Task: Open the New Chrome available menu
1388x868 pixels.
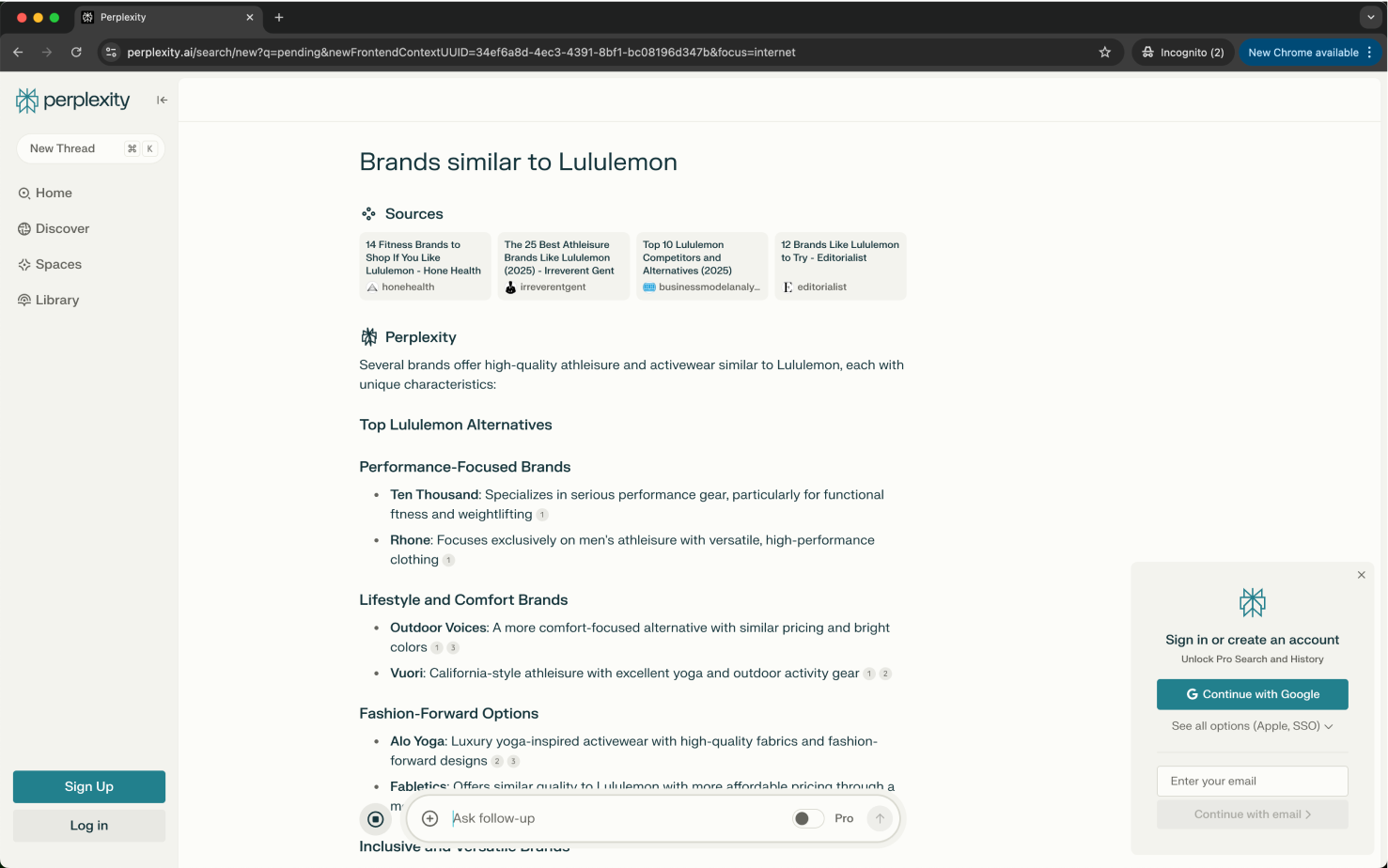Action: click(x=1310, y=53)
